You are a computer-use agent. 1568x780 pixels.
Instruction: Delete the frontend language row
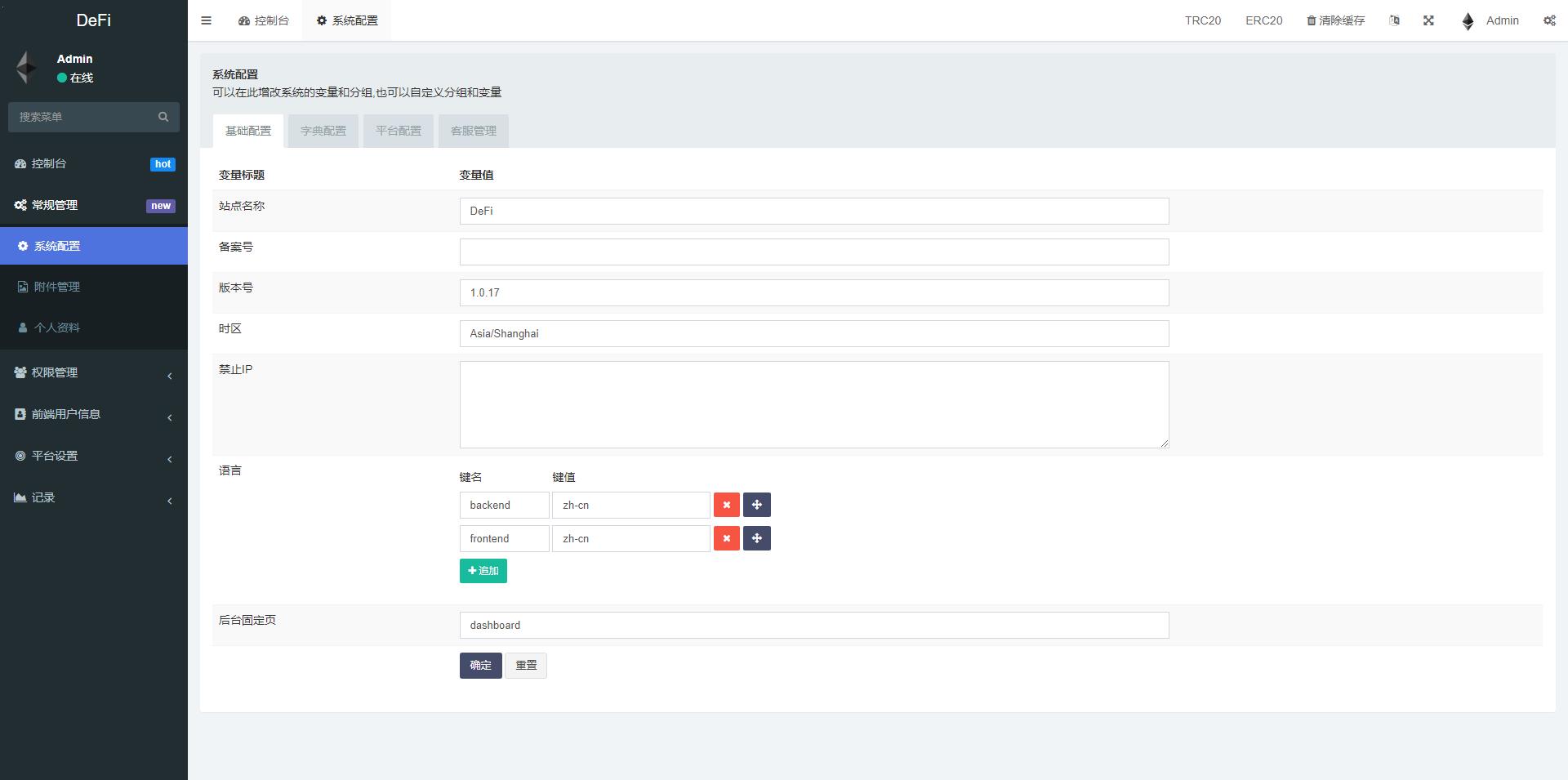pyautogui.click(x=726, y=538)
